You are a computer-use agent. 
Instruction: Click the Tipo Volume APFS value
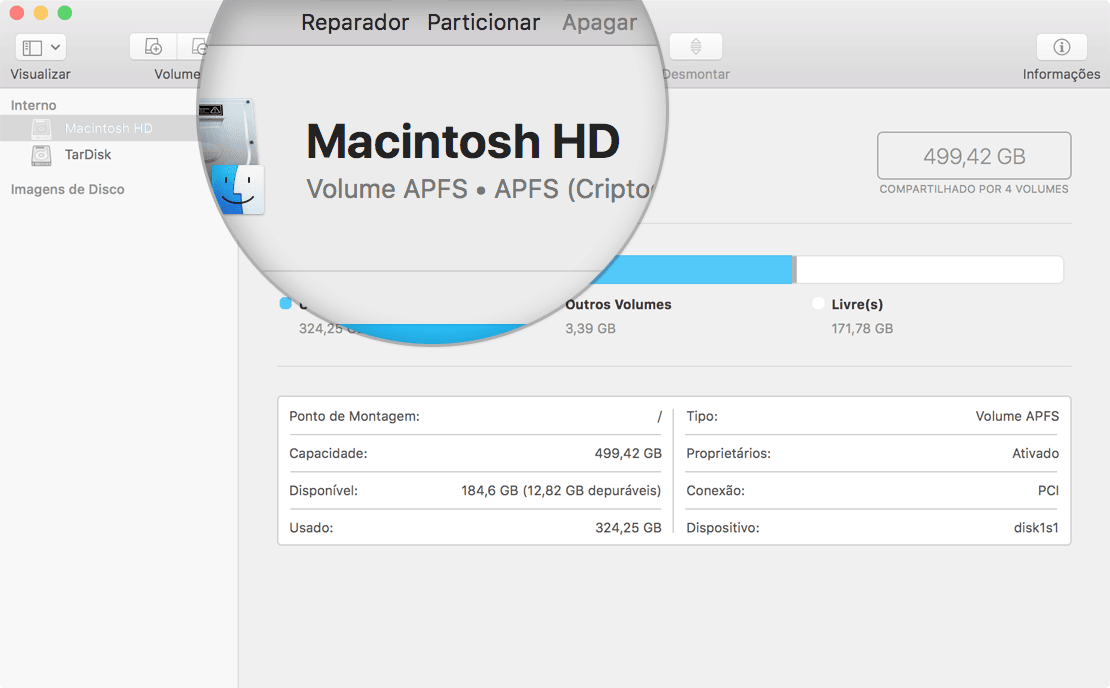click(1017, 416)
